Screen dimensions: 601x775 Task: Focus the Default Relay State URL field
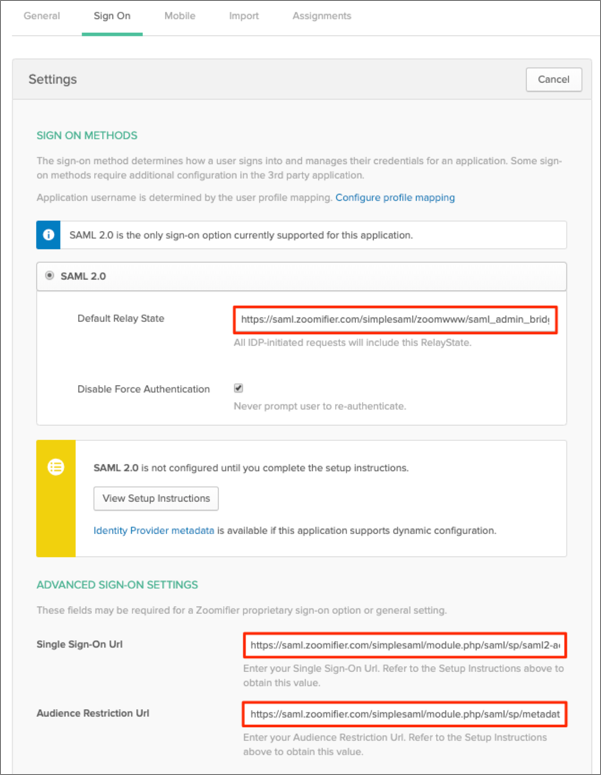pyautogui.click(x=394, y=319)
